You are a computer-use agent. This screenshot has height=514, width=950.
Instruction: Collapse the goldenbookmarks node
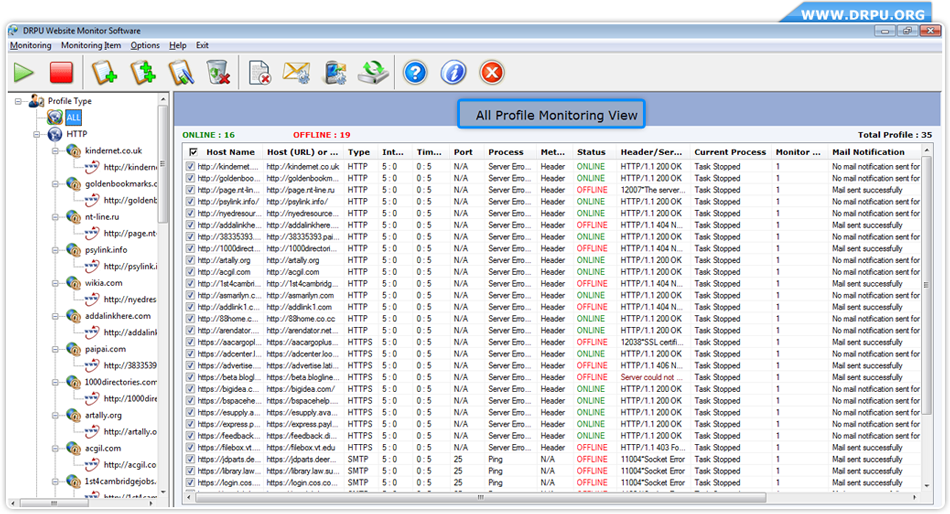(x=55, y=184)
